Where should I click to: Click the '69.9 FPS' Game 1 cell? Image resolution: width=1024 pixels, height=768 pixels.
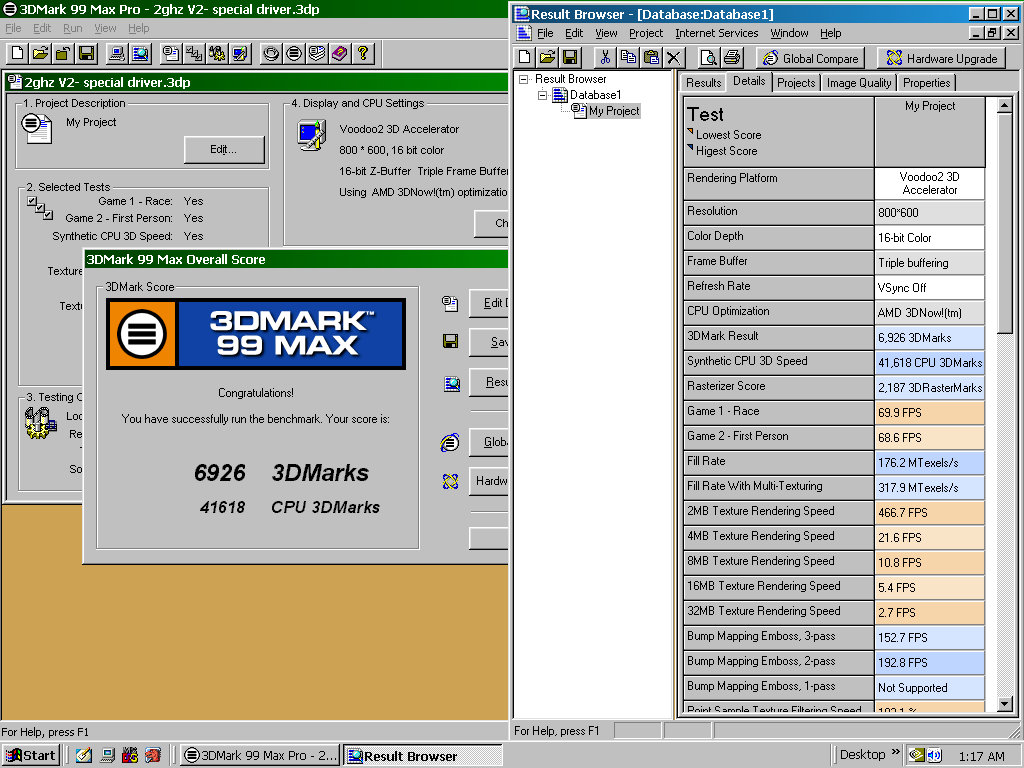coord(930,412)
